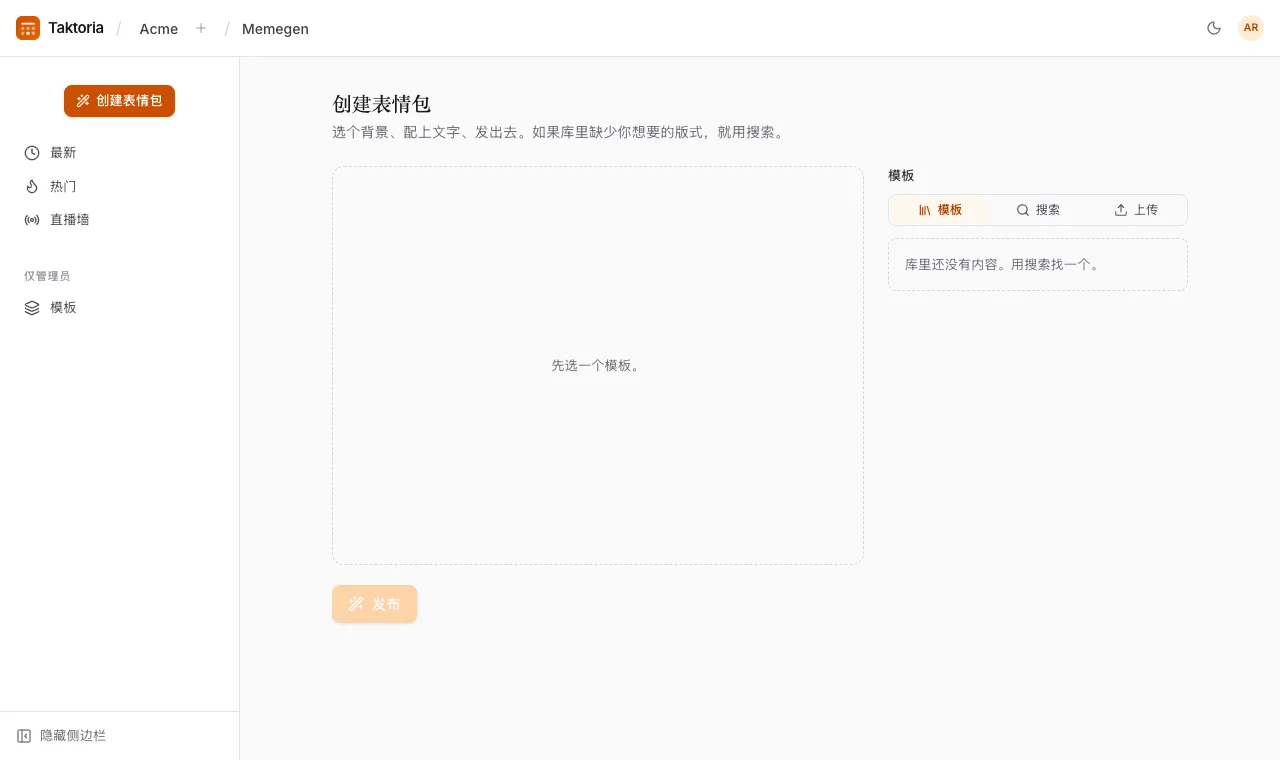The width and height of the screenshot is (1280, 760).
Task: Click the plus icon next to Acme
Action: [201, 28]
